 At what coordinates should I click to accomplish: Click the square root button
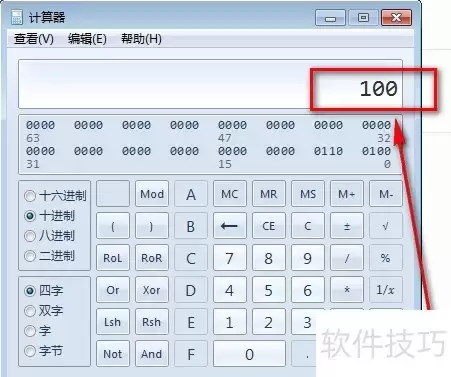[386, 226]
